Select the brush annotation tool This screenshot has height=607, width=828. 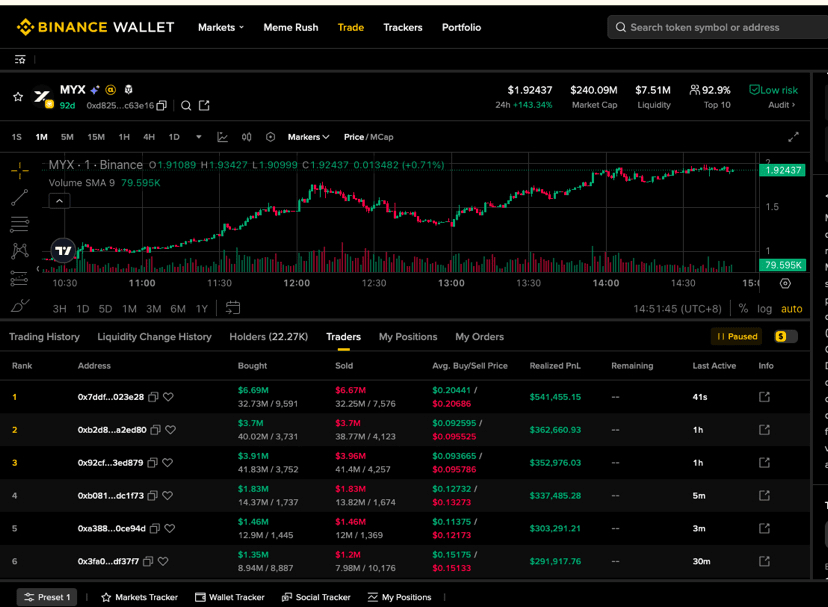pyautogui.click(x=20, y=305)
